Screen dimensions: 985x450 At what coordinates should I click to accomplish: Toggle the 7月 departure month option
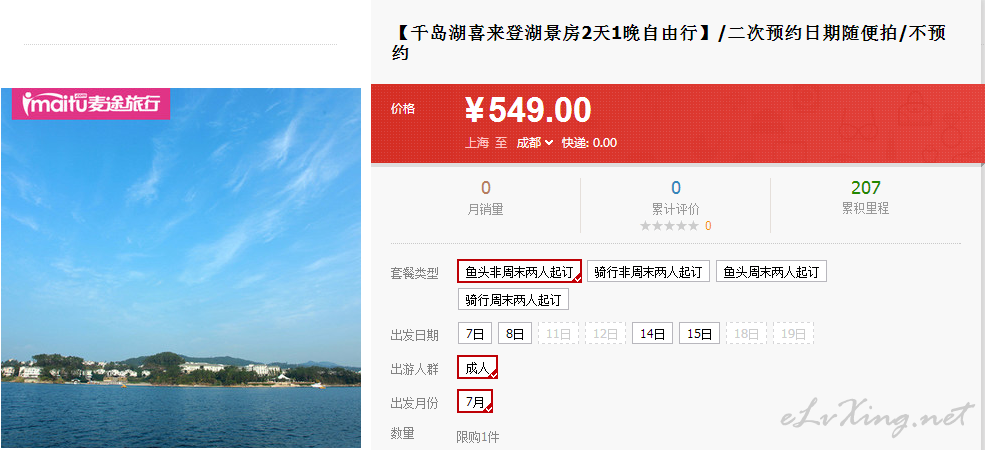pyautogui.click(x=475, y=401)
